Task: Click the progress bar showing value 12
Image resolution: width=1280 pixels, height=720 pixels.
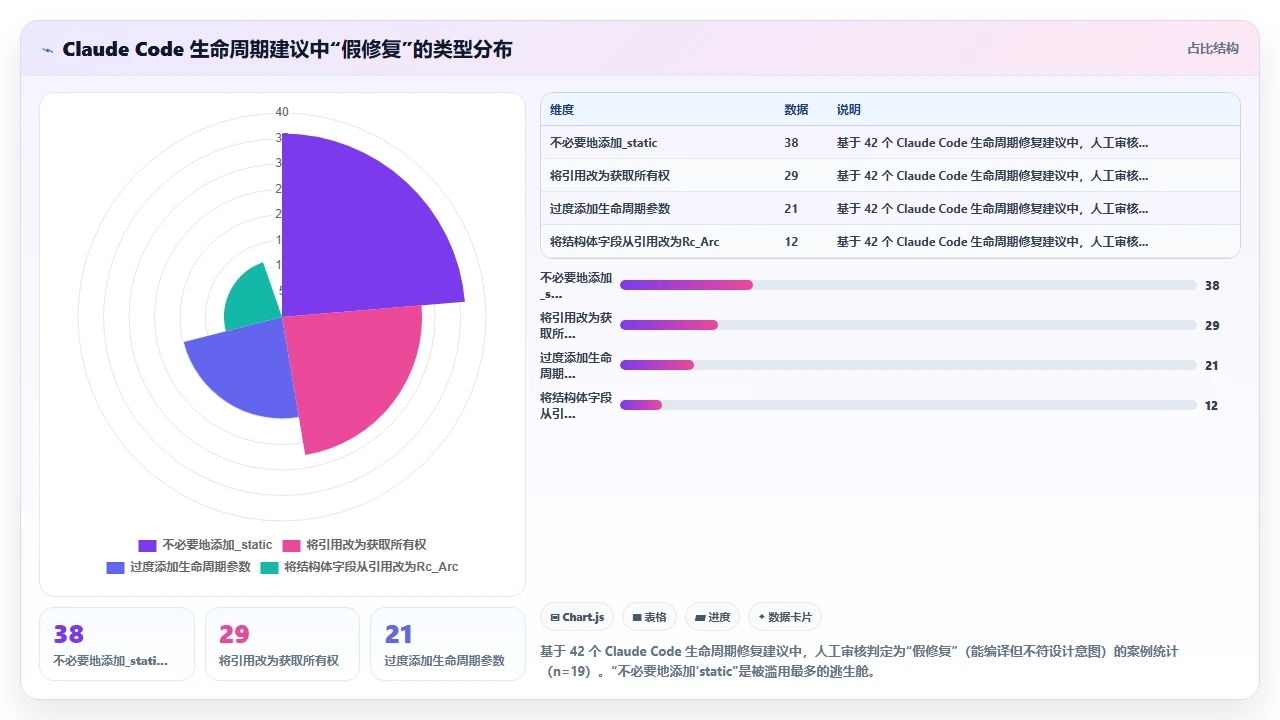Action: tap(908, 405)
